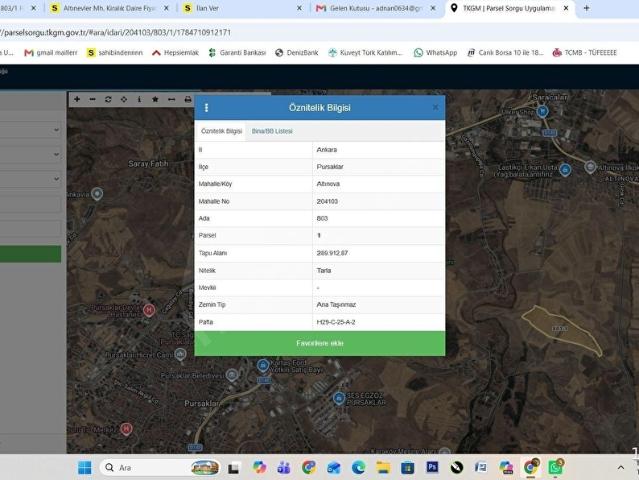The height and width of the screenshot is (480, 639).
Task: Switch to the Öznitelik Bilgisi tab
Action: pyautogui.click(x=221, y=131)
